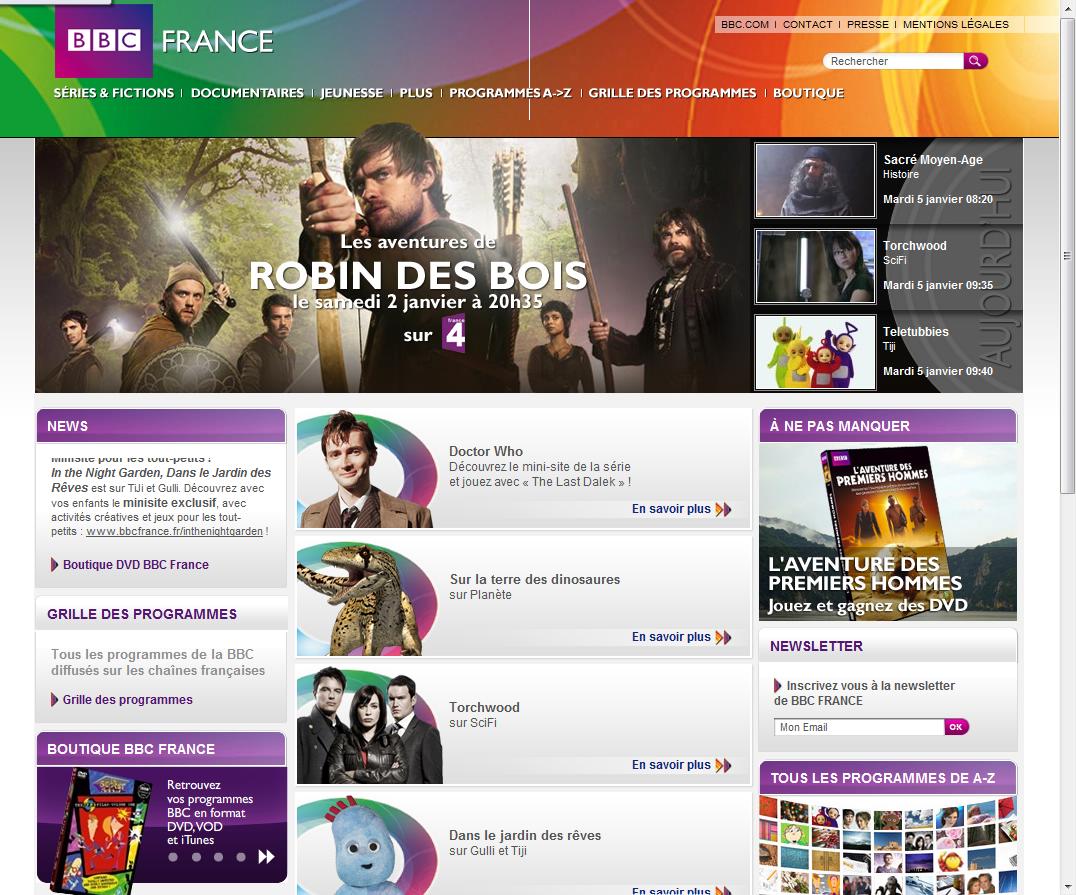Open the Presse top link
Viewport: 1076px width, 895px height.
(867, 24)
